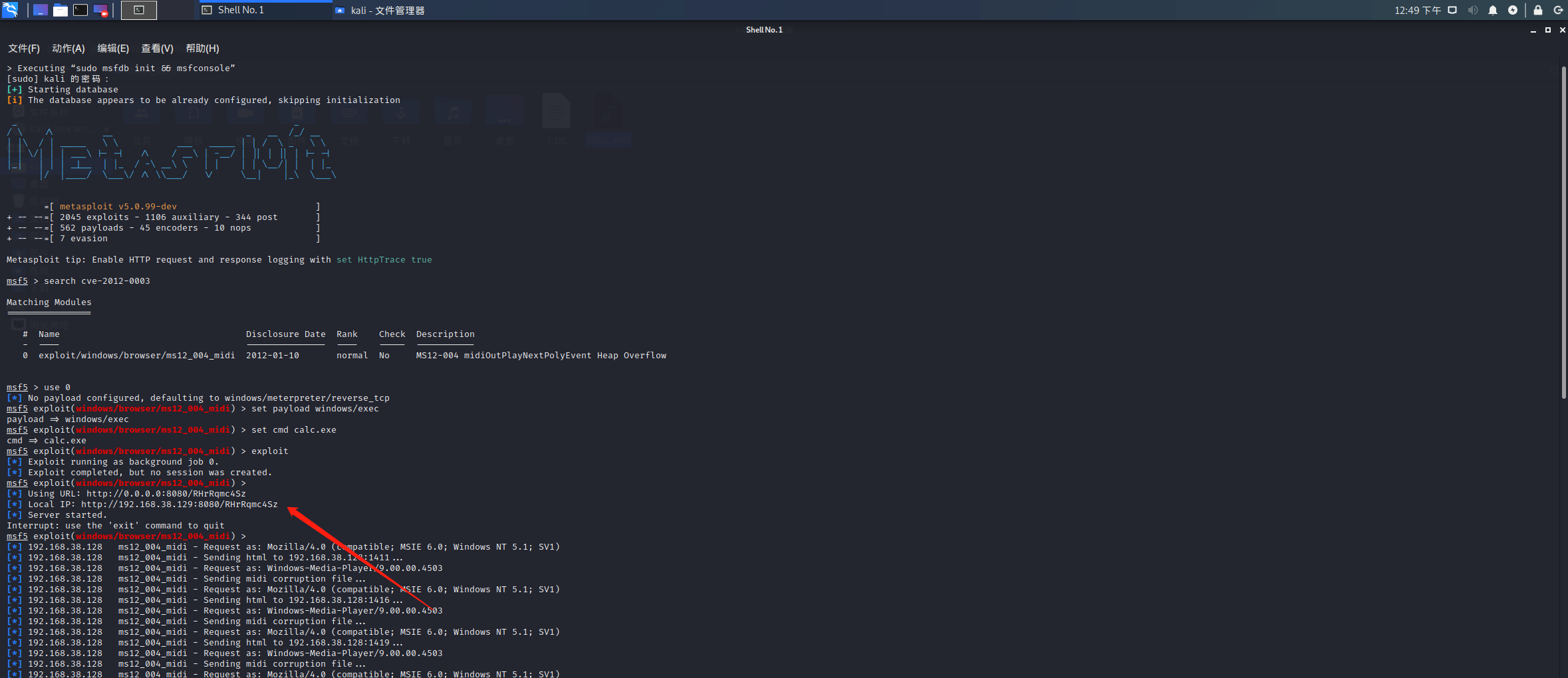Screen dimensions: 1568x678
Task: Switch to kali 文件管理器 taskbar window
Action: pyautogui.click(x=380, y=10)
